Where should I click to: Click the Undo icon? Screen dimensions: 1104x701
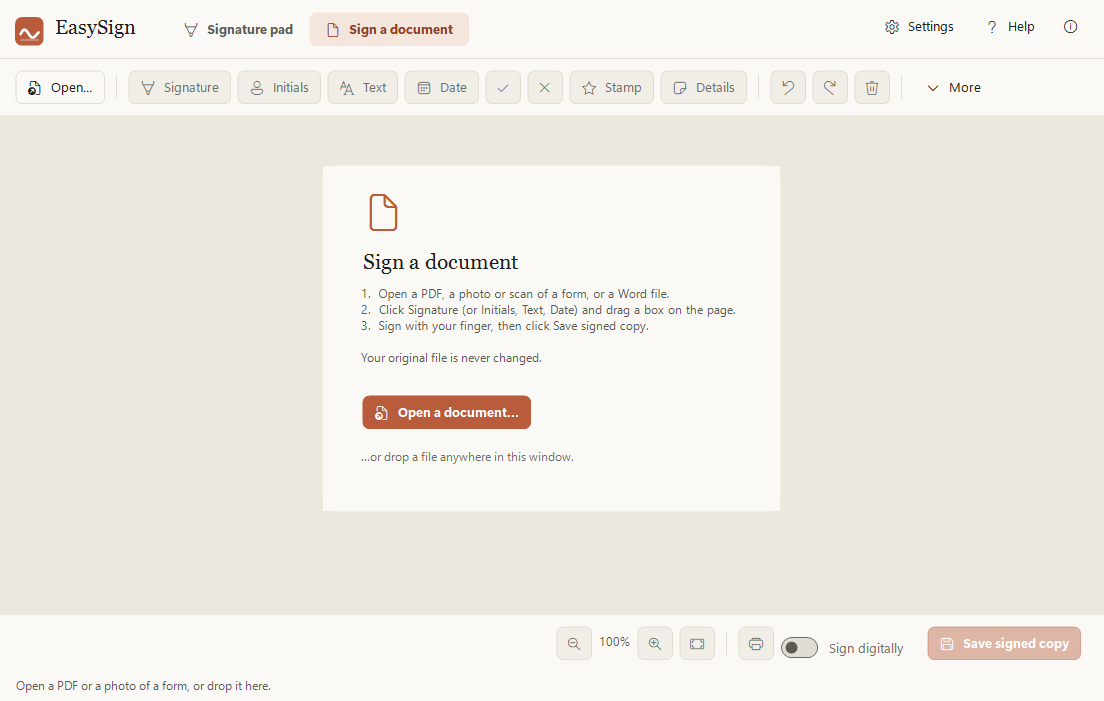click(788, 87)
